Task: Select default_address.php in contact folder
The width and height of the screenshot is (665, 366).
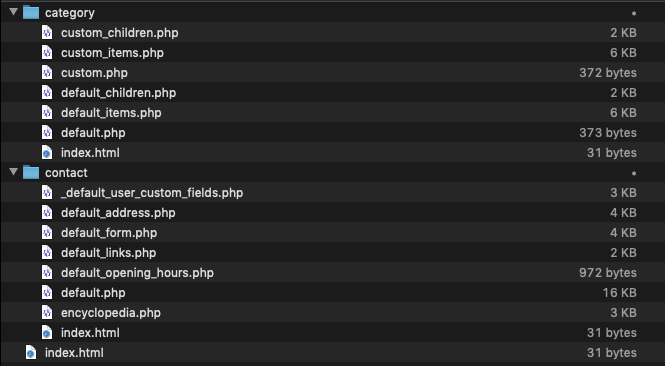Action: click(332, 212)
